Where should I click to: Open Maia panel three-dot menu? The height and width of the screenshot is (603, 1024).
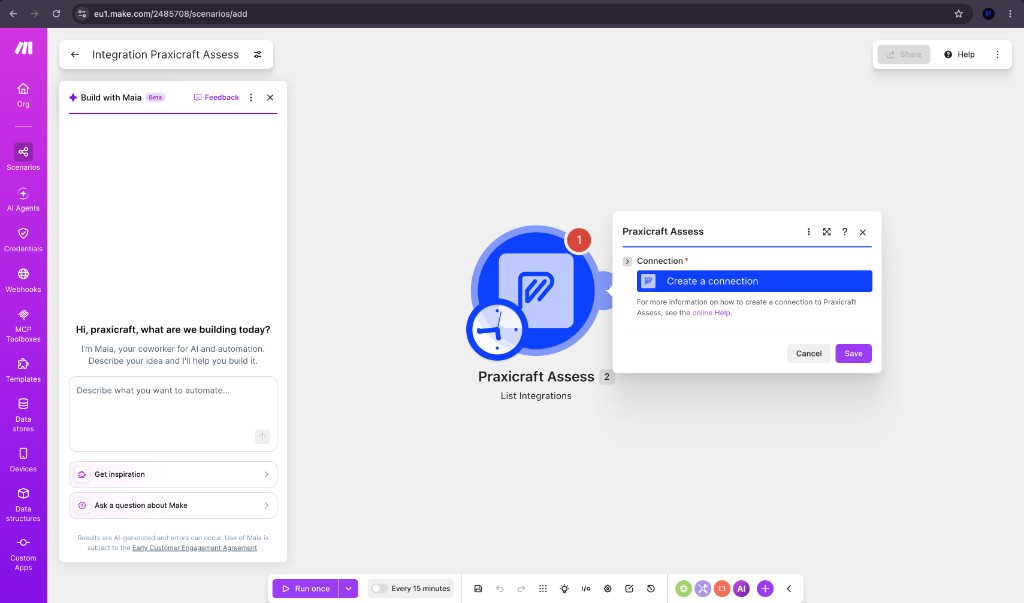click(x=251, y=97)
